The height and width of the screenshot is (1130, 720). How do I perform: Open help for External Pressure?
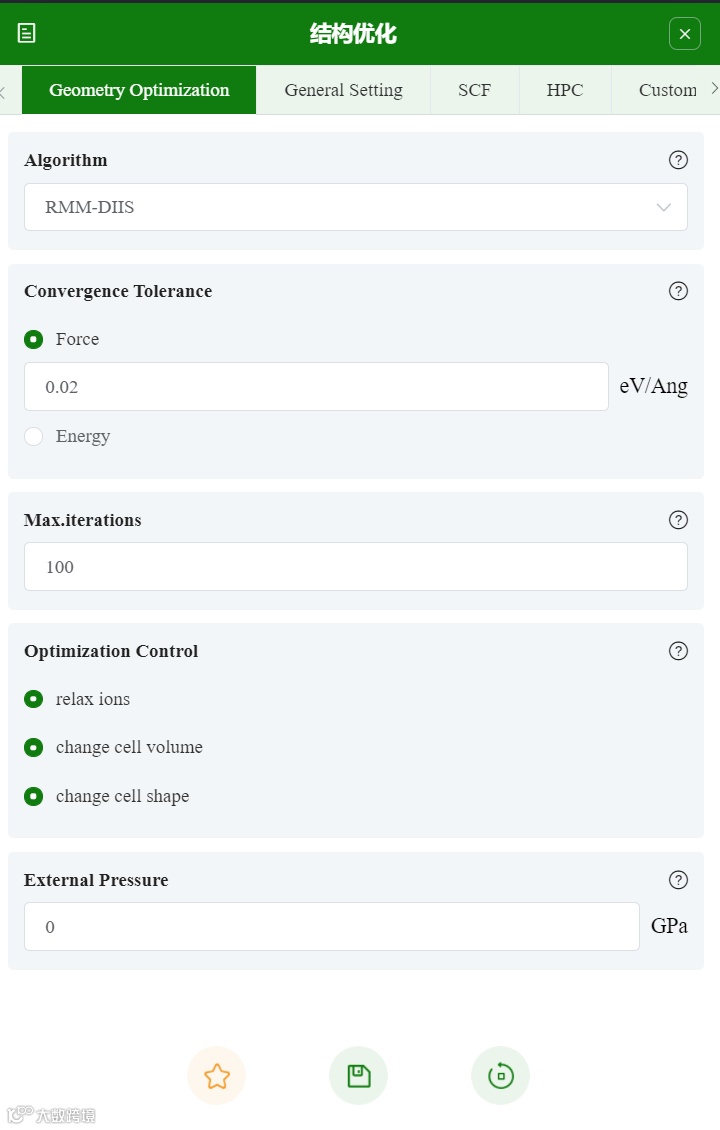678,880
